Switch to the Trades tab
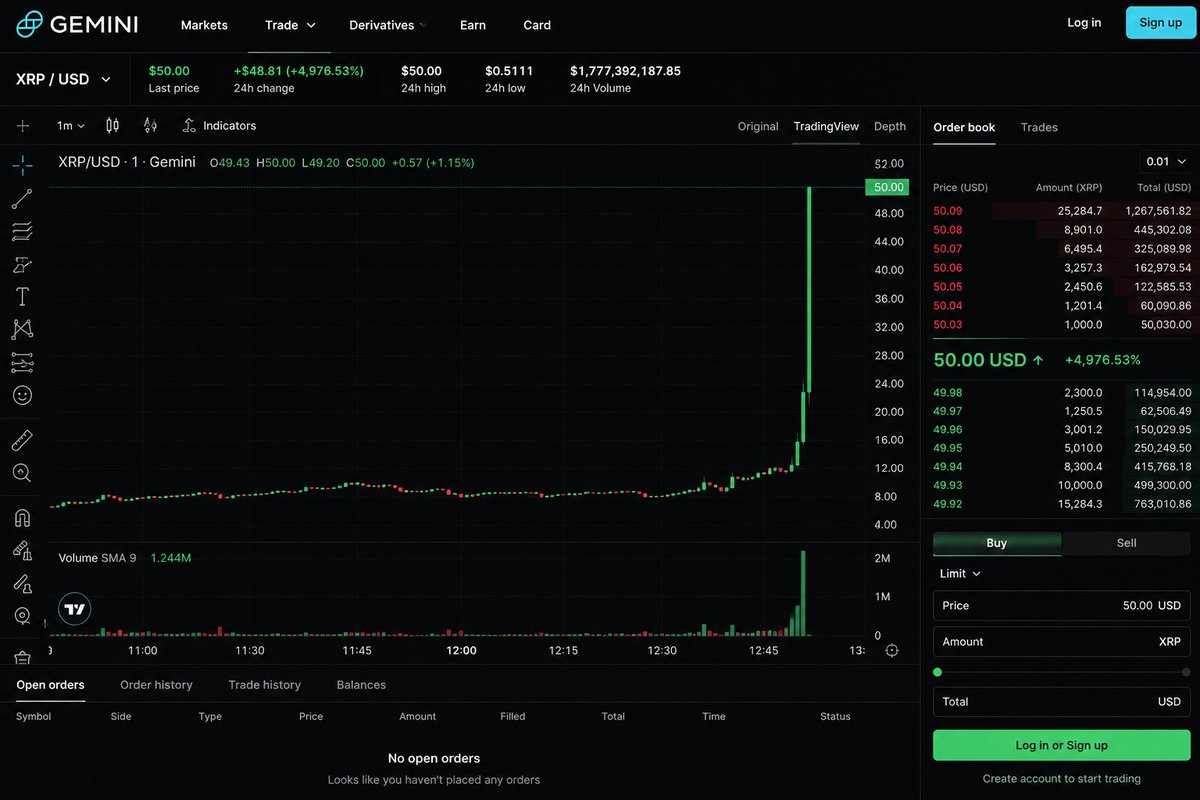The image size is (1200, 800). click(x=1039, y=127)
